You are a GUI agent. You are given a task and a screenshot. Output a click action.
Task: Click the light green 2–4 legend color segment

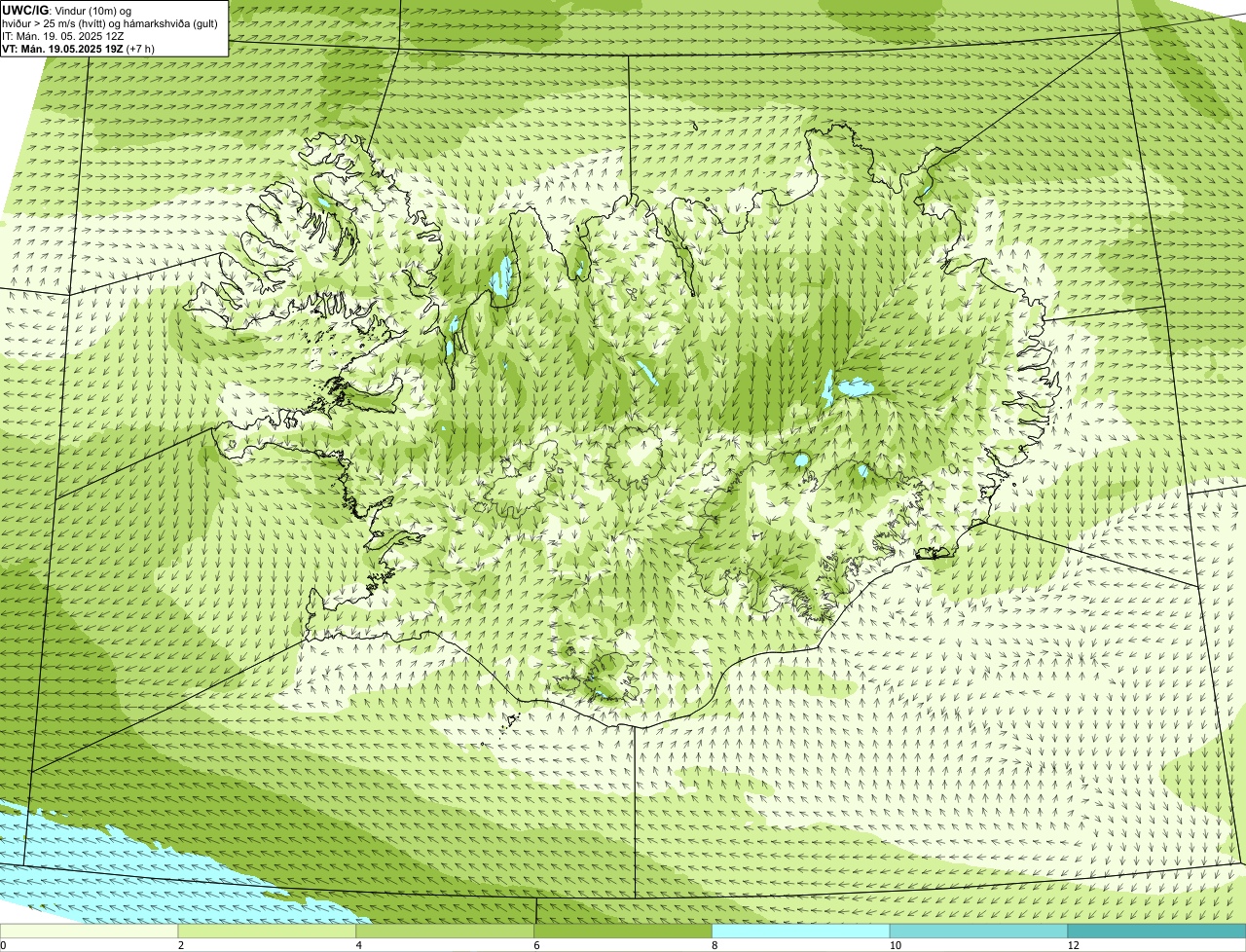point(269,931)
